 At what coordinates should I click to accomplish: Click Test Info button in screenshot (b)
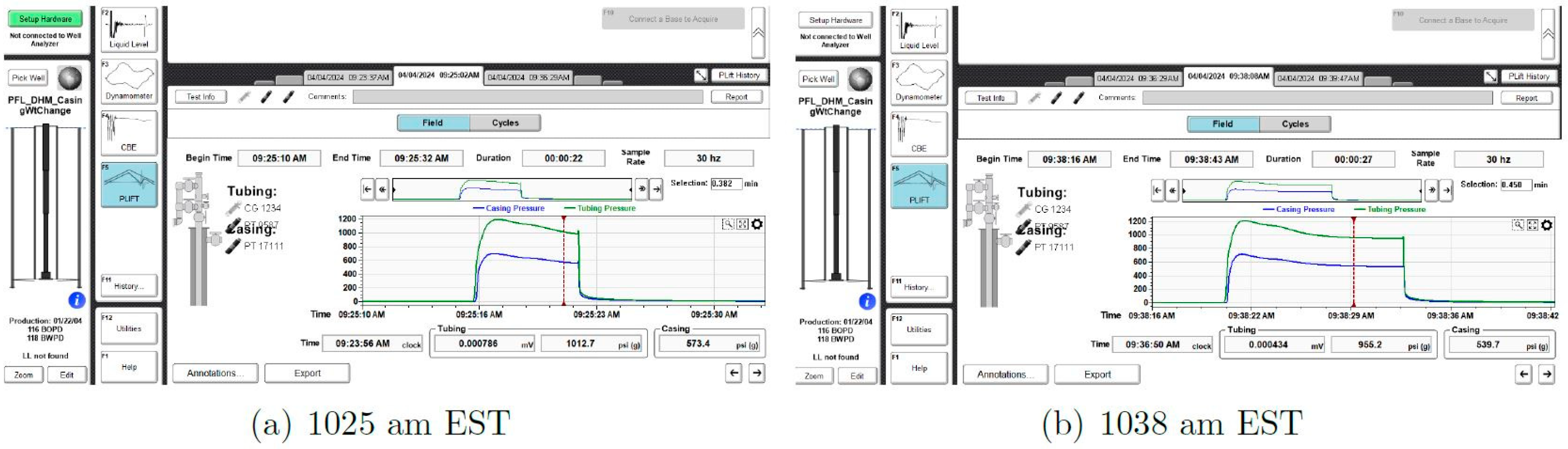click(x=991, y=98)
